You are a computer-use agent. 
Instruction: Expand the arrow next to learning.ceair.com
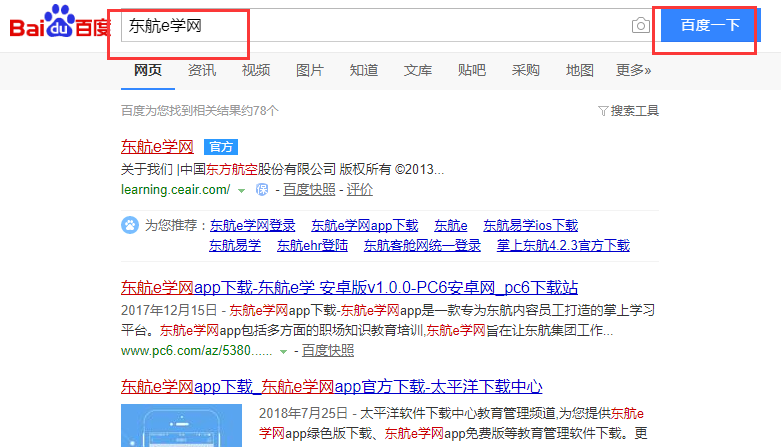pos(241,191)
